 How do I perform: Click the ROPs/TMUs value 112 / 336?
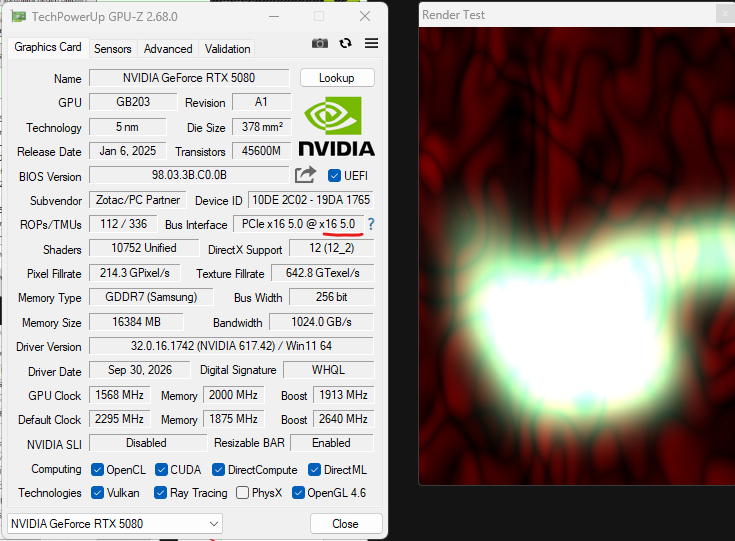click(123, 224)
